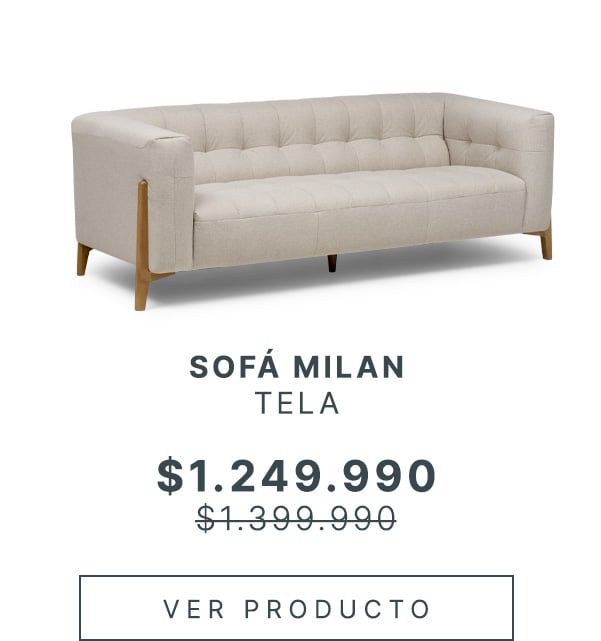Click the Milan sofa product image
Viewport: 601px width, 641px height.
310,190
